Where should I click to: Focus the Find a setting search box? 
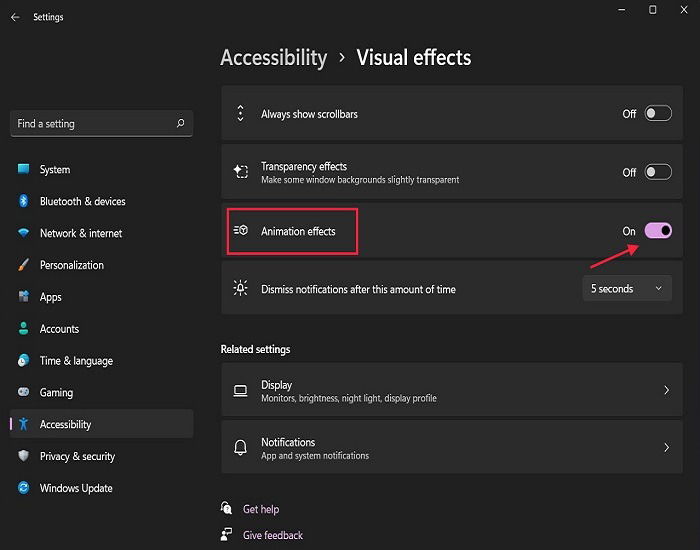[102, 123]
